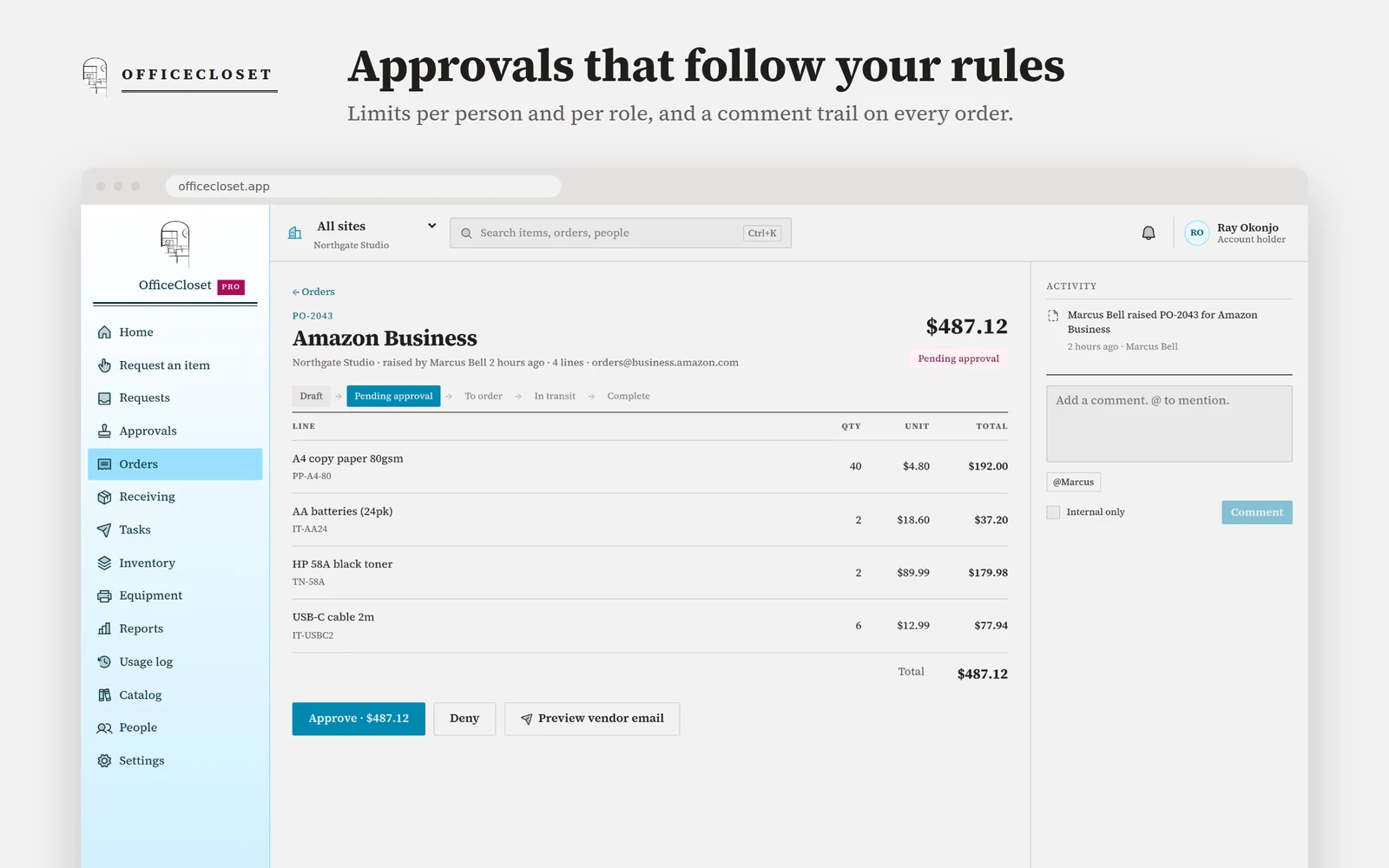This screenshot has height=868, width=1389.
Task: Click the HP 58A black toner line
Action: coord(650,573)
